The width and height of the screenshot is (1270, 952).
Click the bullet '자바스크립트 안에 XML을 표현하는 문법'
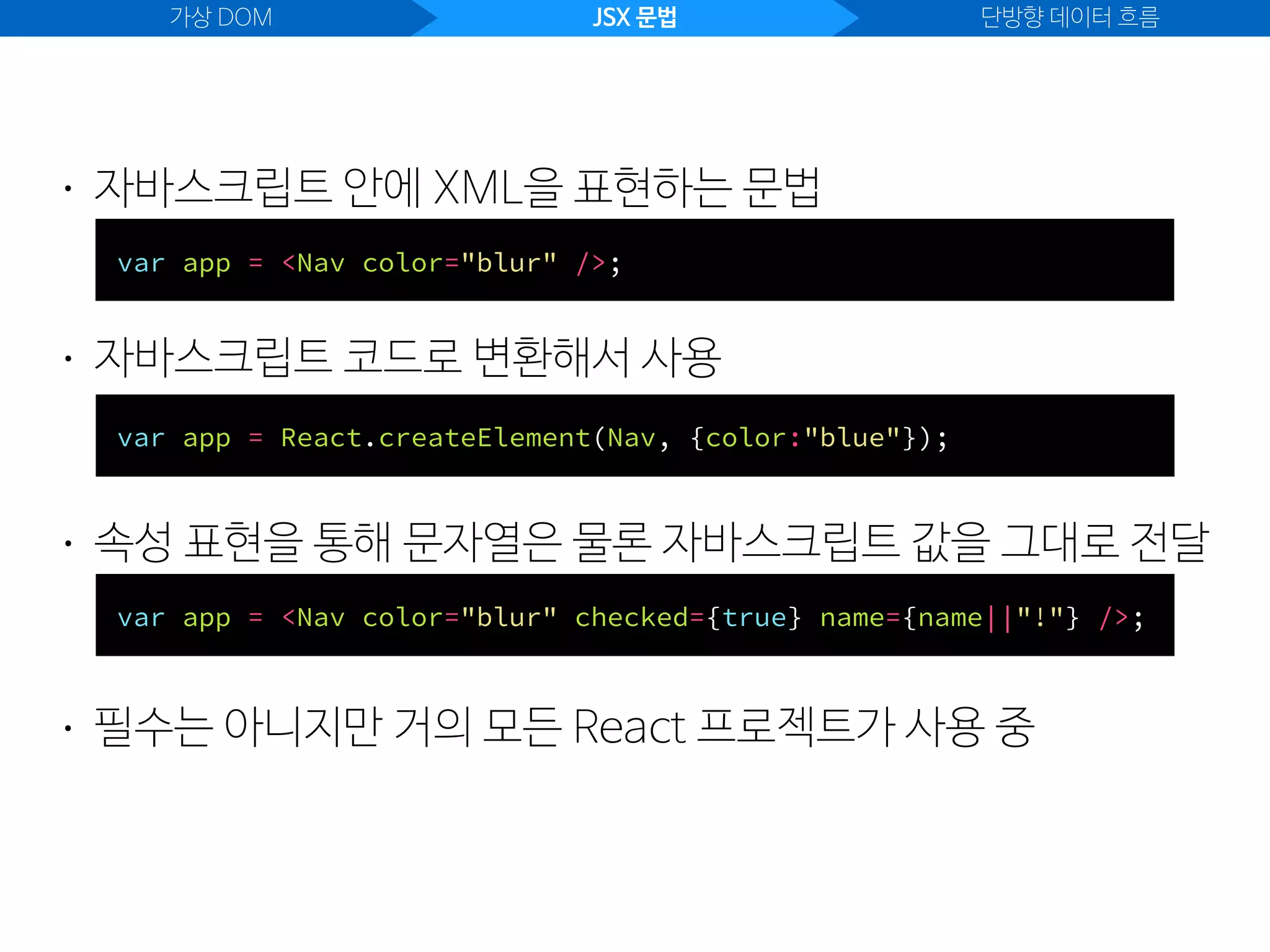(458, 187)
